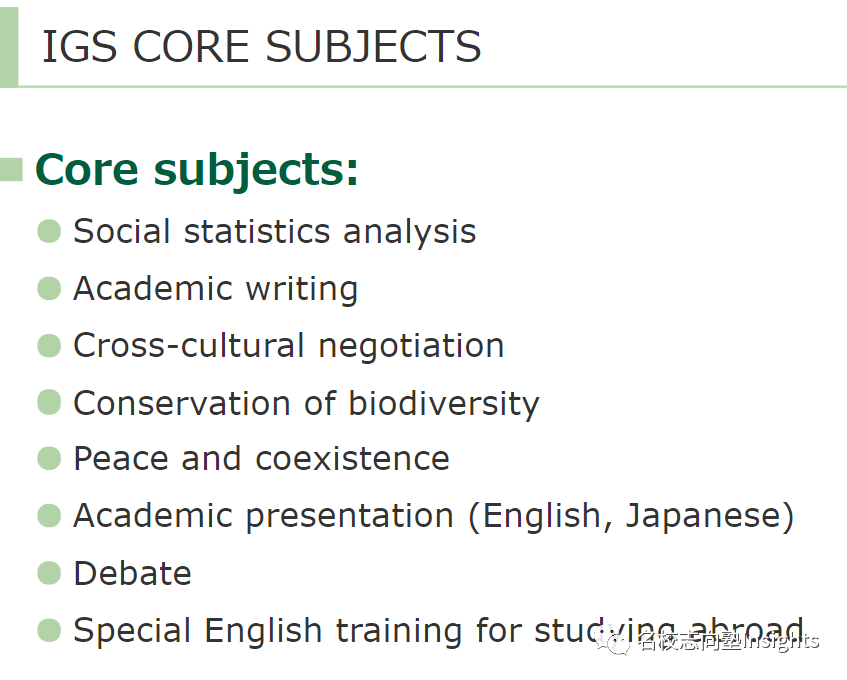Click the green square beside Core subjects
The height and width of the screenshot is (680, 847).
(12, 169)
